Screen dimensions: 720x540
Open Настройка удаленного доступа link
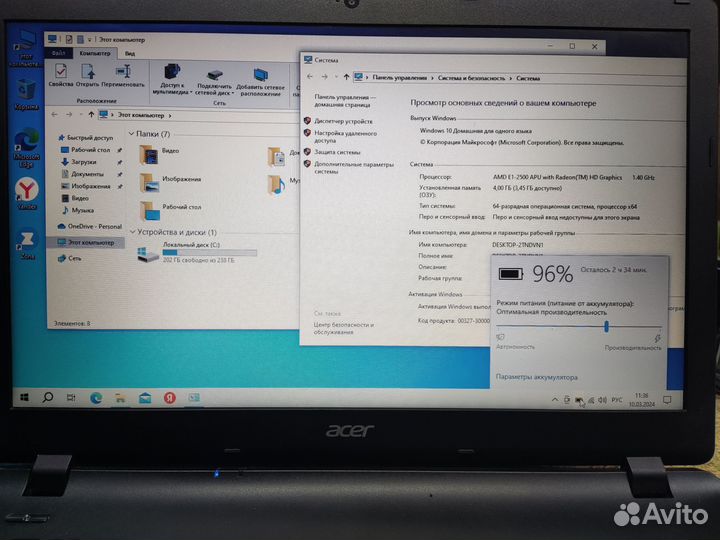[345, 137]
